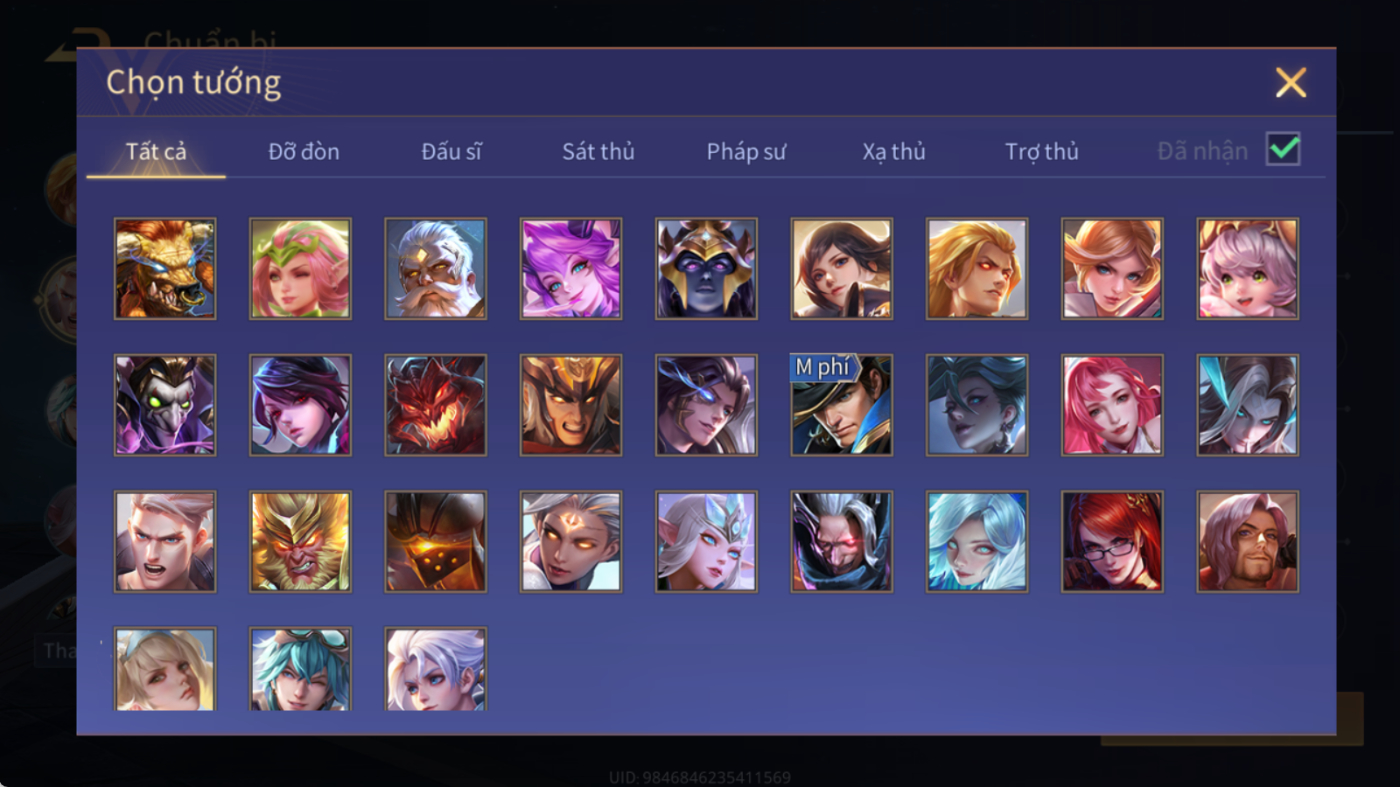1400x787 pixels.
Task: Toggle the Đã nhận checkbox
Action: click(x=1283, y=150)
